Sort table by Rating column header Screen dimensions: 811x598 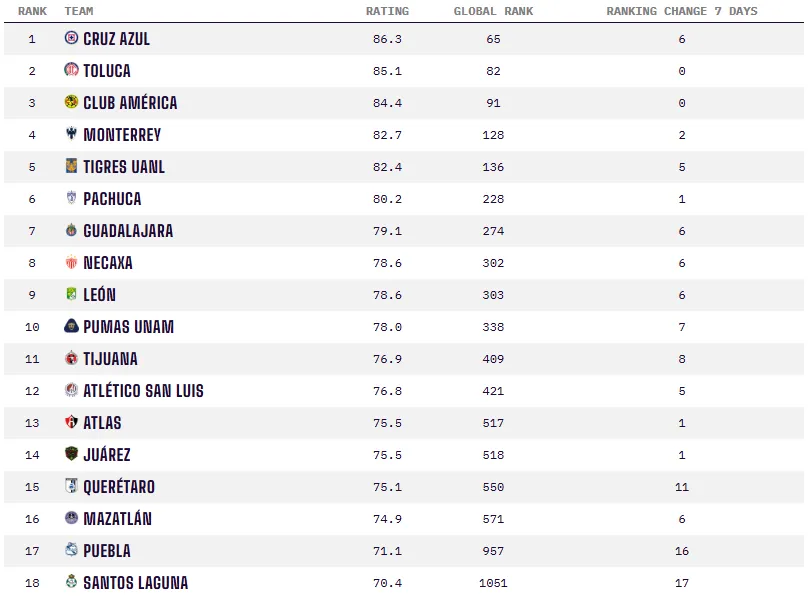pos(387,11)
